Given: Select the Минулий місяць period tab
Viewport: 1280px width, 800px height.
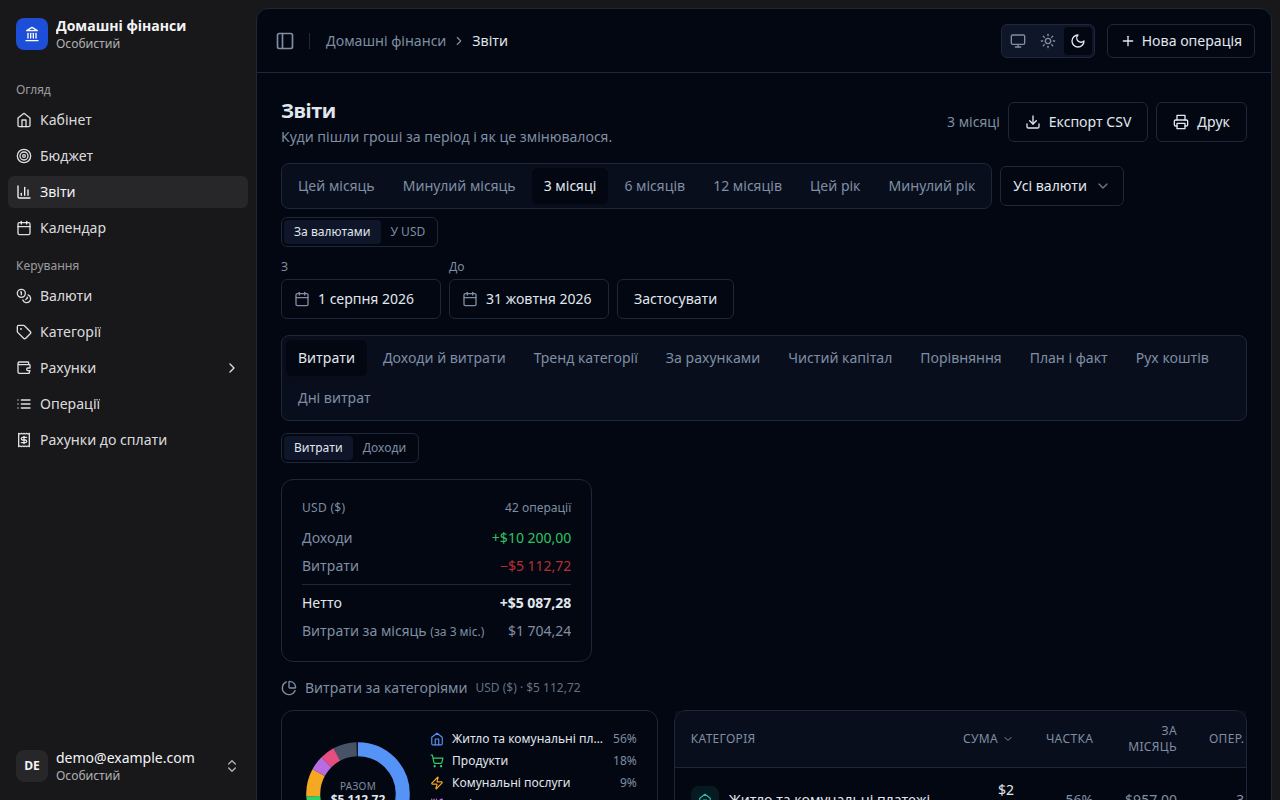Looking at the screenshot, I should (459, 186).
